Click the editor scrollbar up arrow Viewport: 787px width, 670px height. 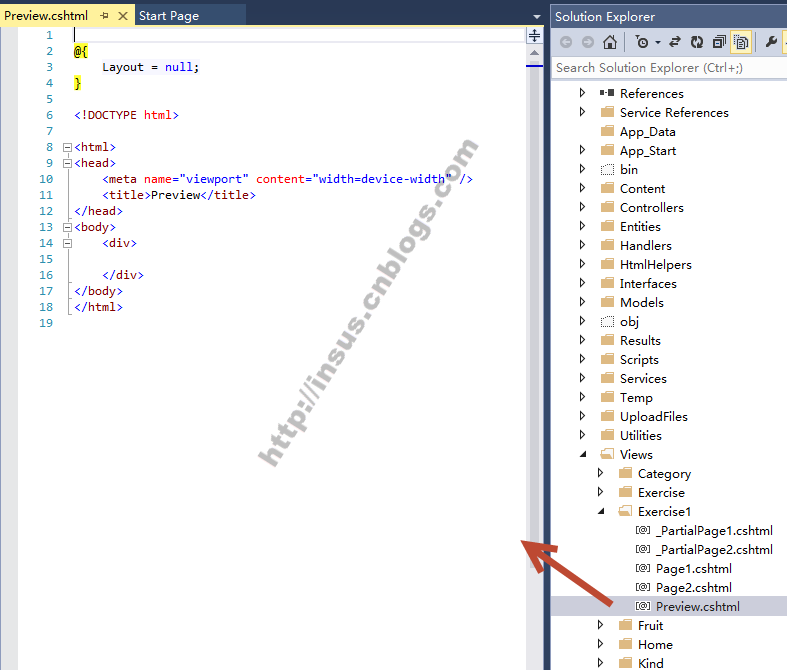535,53
